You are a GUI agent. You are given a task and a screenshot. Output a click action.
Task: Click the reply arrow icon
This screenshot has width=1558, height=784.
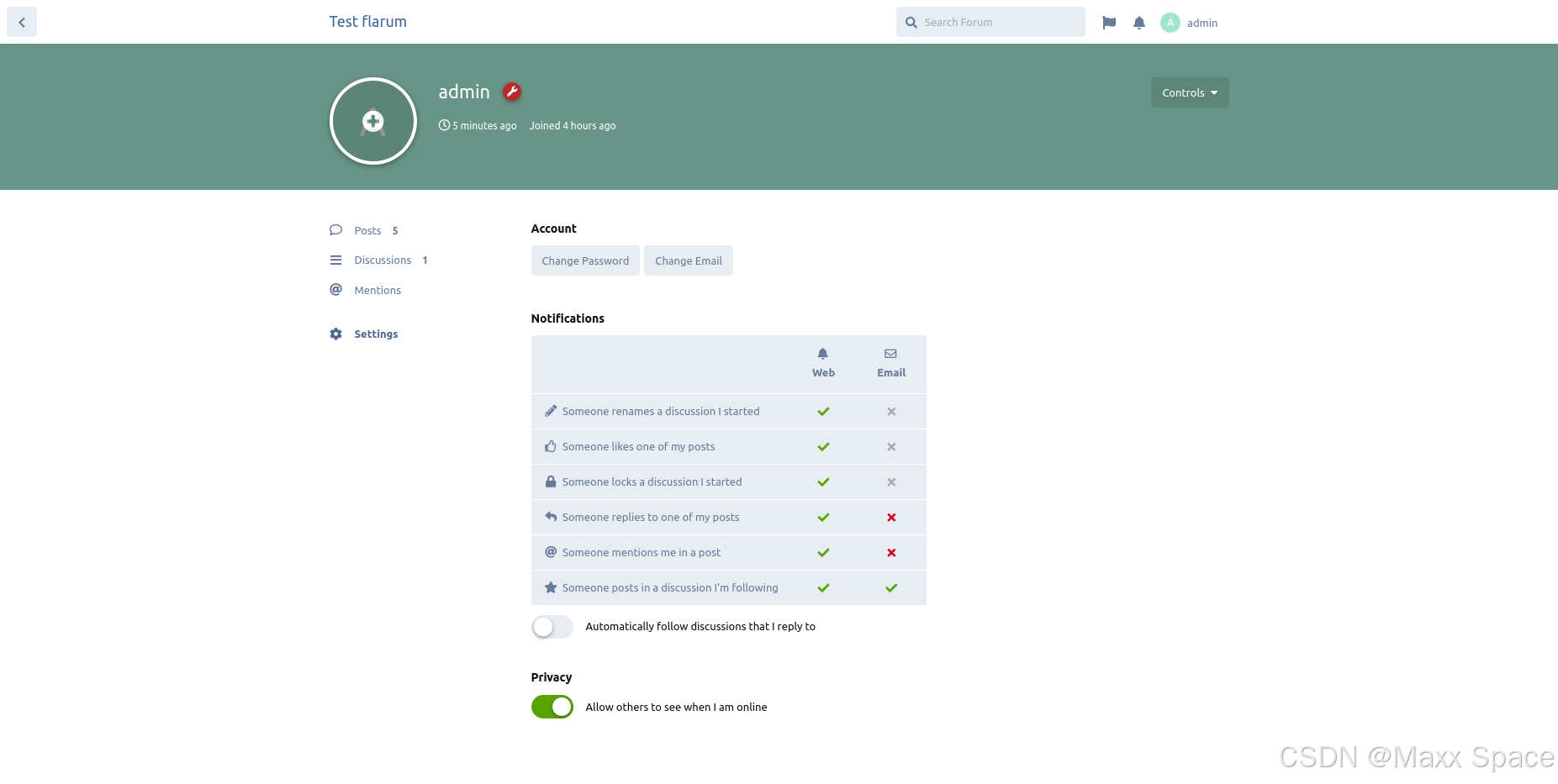coord(551,517)
